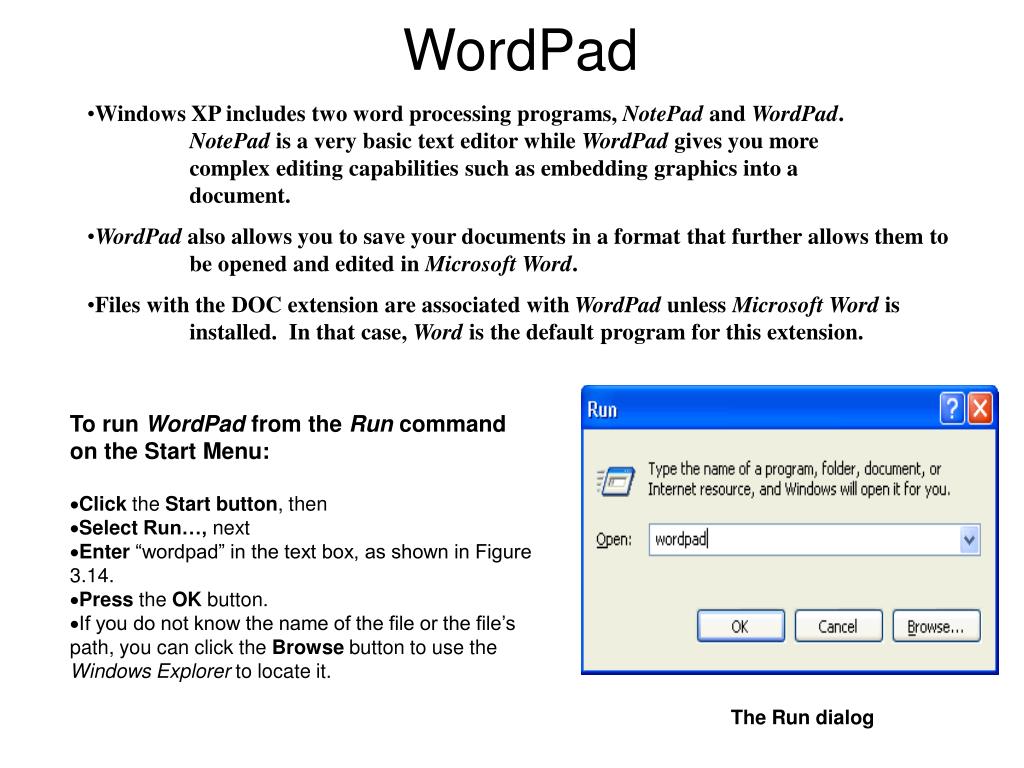Click the words 'Windows Explorer' in the last bullet
Viewport: 1024px width, 768px height.
(151, 671)
